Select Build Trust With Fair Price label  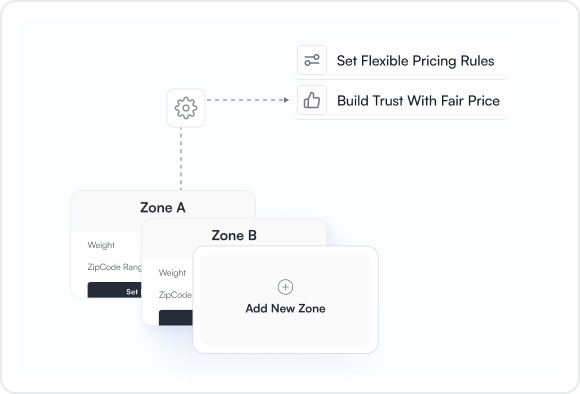coord(418,101)
